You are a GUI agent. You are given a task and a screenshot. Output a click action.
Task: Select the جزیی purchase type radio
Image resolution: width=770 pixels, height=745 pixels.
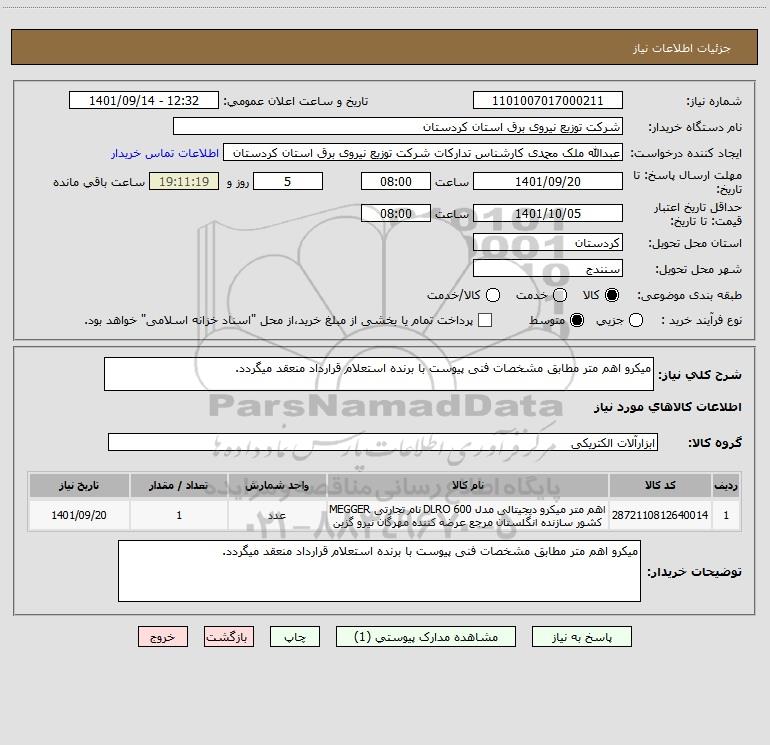pyautogui.click(x=635, y=320)
